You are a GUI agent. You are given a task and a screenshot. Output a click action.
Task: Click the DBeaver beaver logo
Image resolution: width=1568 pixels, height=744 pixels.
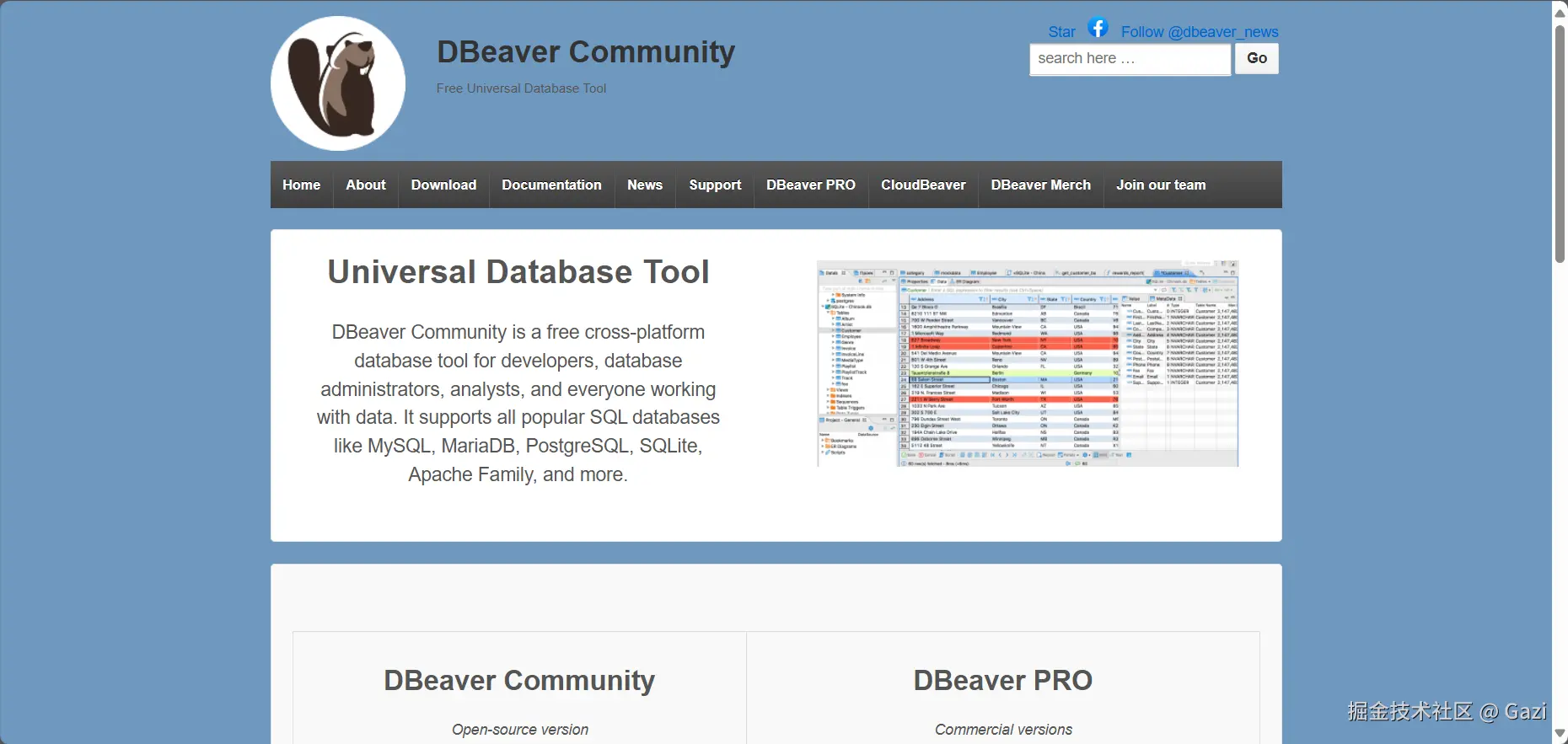(x=338, y=83)
